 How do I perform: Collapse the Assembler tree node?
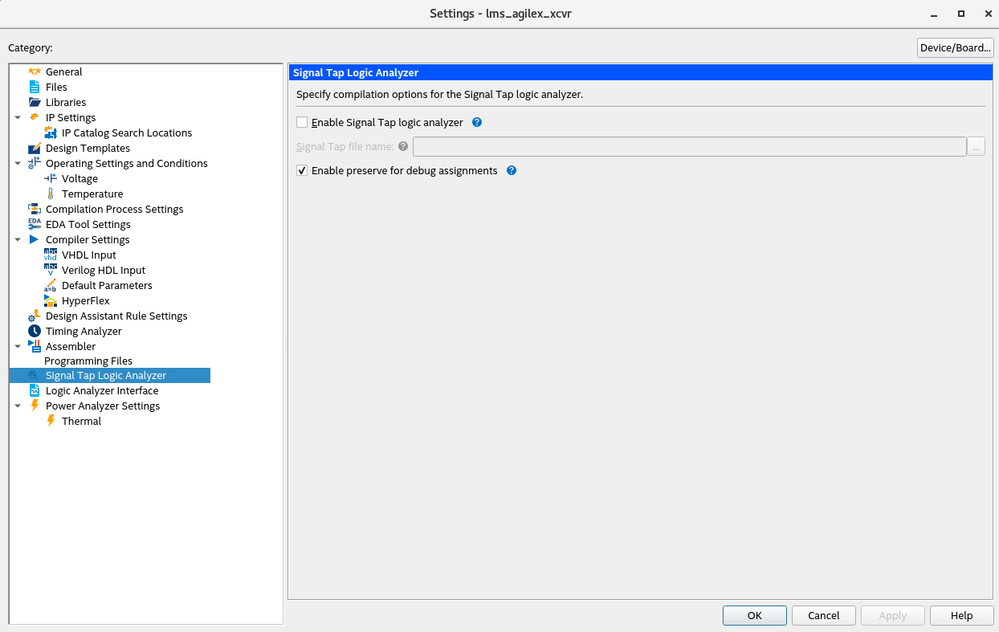[18, 347]
